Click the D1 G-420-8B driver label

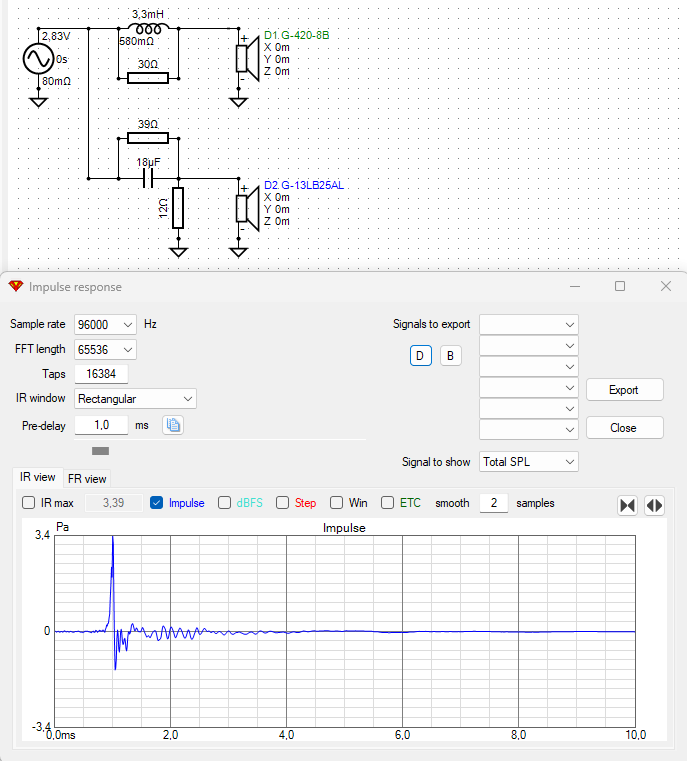click(x=296, y=35)
